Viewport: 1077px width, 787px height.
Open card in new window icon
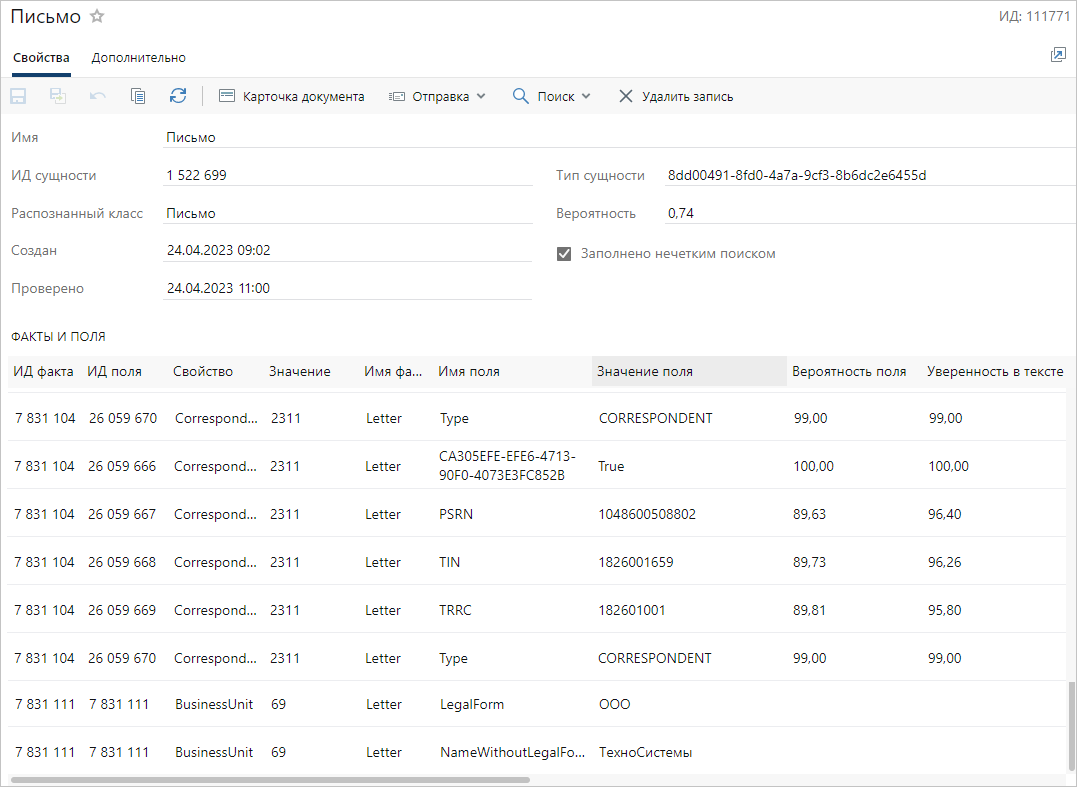pyautogui.click(x=1058, y=56)
